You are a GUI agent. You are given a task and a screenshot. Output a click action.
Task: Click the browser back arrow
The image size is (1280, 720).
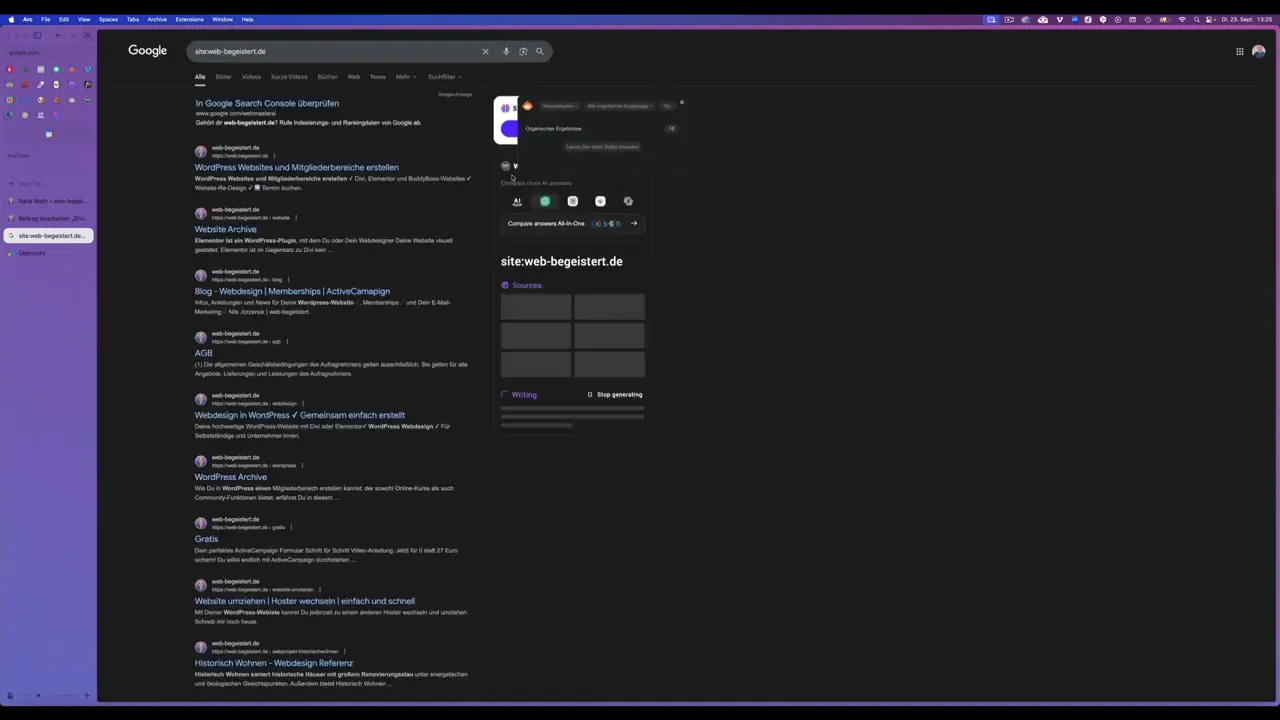pos(58,35)
